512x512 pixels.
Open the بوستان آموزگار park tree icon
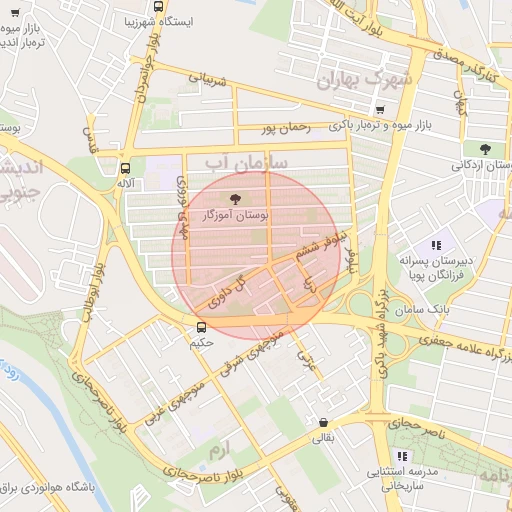235,199
